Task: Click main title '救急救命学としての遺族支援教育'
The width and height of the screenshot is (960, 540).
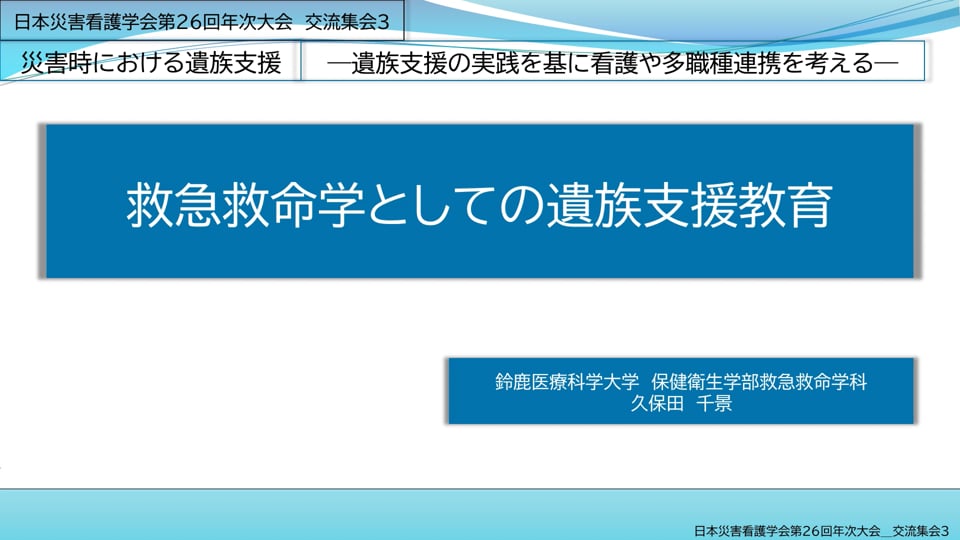Action: coord(479,204)
